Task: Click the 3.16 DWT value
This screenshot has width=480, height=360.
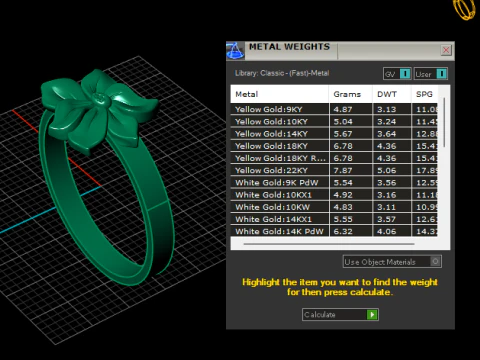Action: [x=387, y=195]
